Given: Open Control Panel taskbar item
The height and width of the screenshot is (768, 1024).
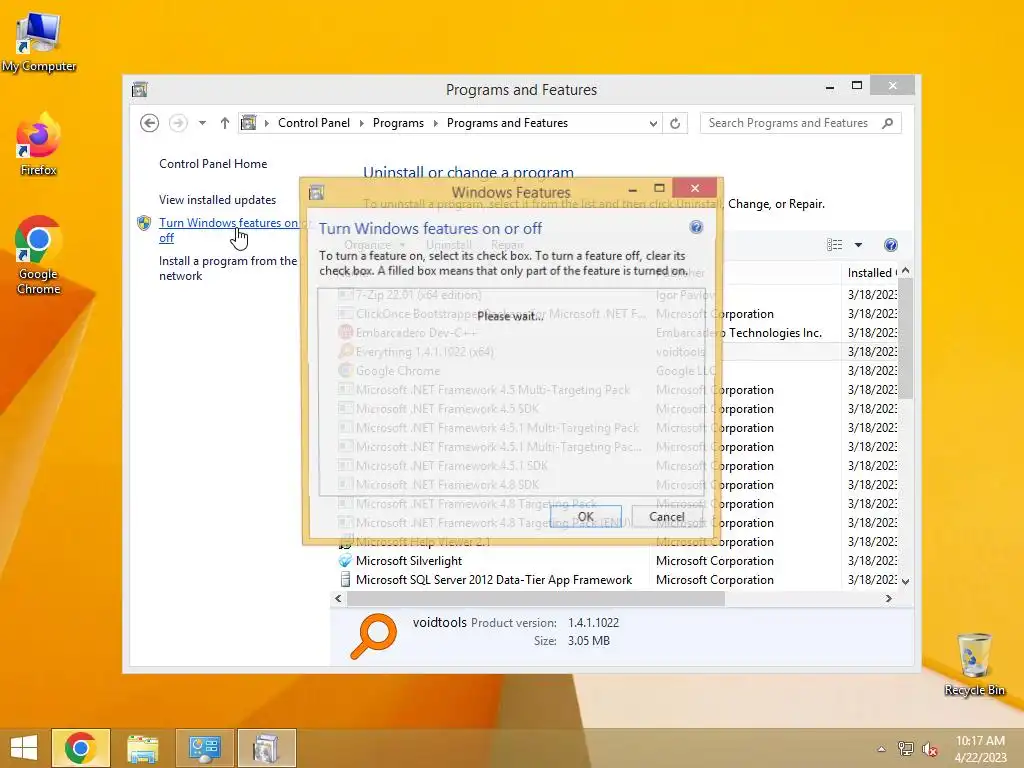Looking at the screenshot, I should pyautogui.click(x=204, y=748).
